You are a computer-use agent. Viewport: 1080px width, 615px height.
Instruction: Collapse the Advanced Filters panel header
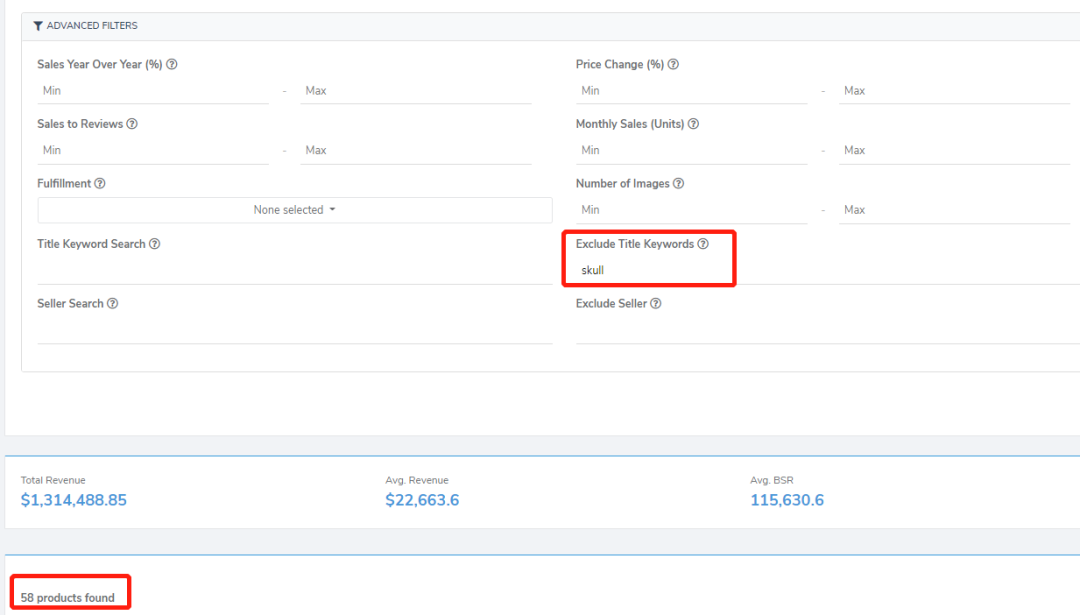point(92,26)
